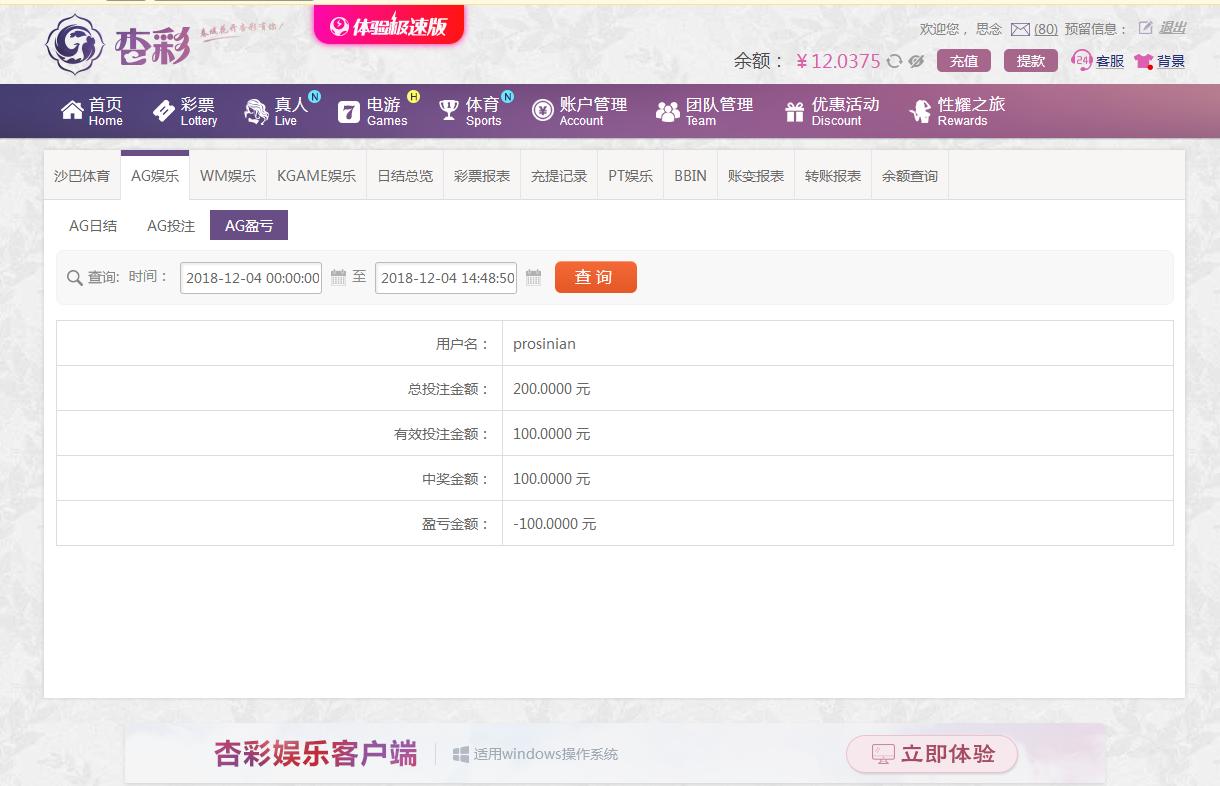Switch to the PT娱乐 tab
The width and height of the screenshot is (1220, 786).
click(631, 176)
